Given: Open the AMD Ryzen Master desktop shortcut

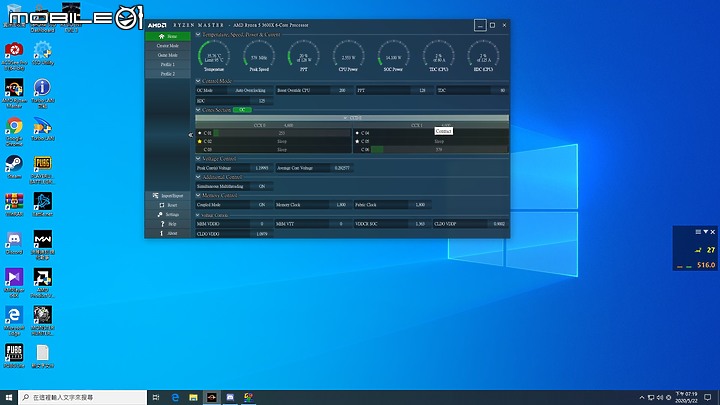Looking at the screenshot, I should tap(14, 93).
